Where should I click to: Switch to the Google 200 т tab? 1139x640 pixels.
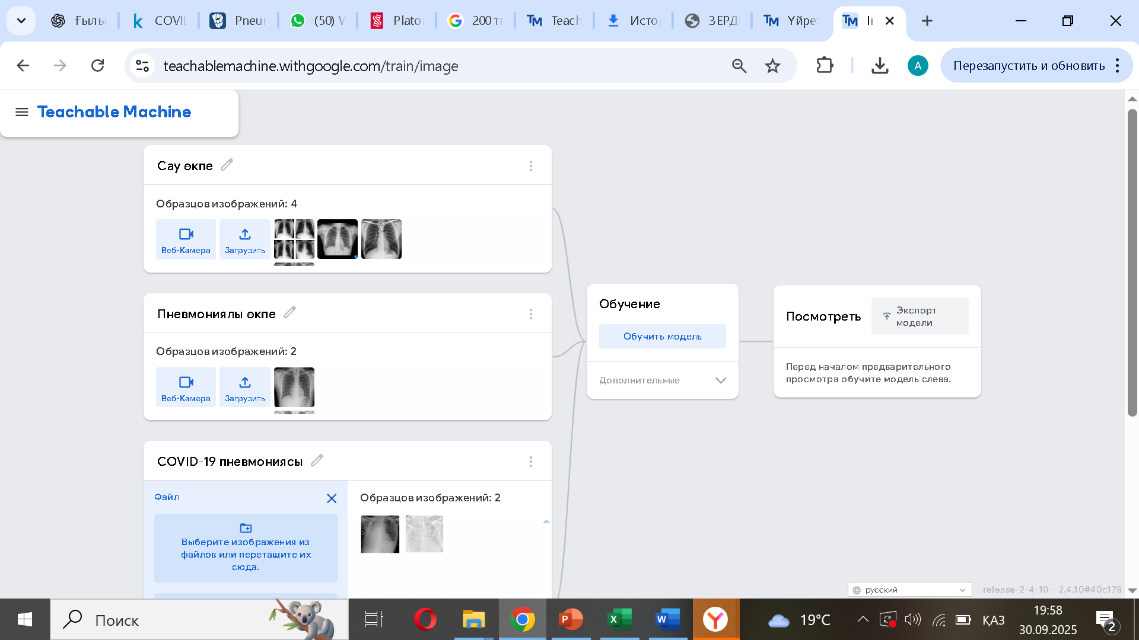click(x=476, y=21)
